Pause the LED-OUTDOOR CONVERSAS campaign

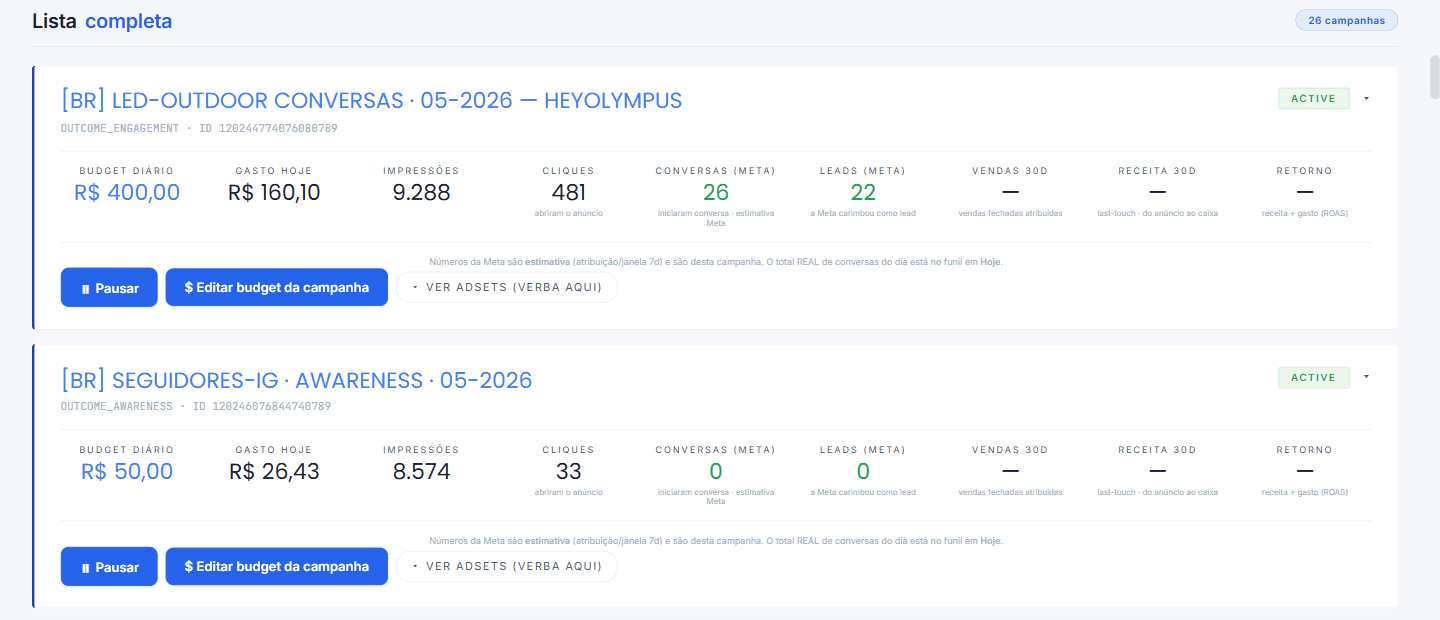pos(109,287)
